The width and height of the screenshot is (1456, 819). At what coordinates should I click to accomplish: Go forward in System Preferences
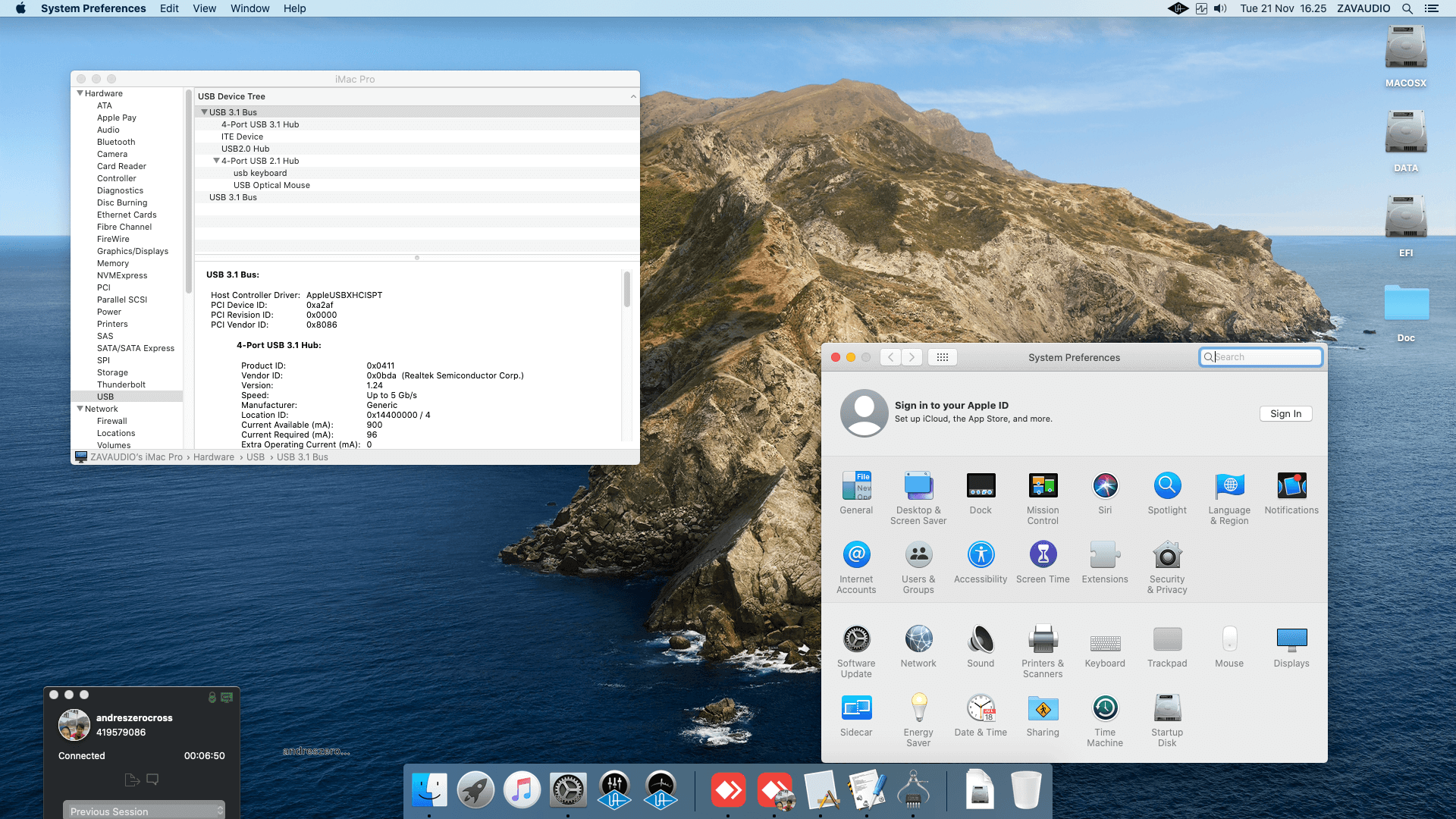912,357
